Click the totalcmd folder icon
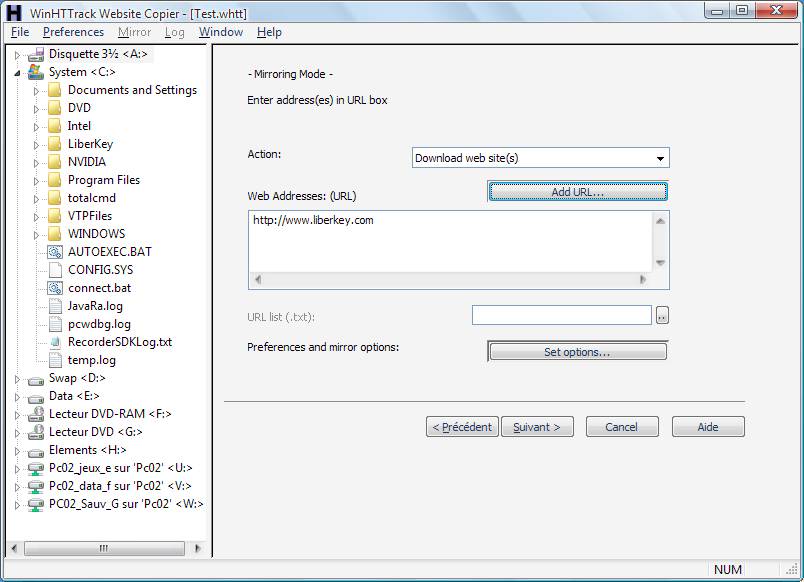 (54, 198)
